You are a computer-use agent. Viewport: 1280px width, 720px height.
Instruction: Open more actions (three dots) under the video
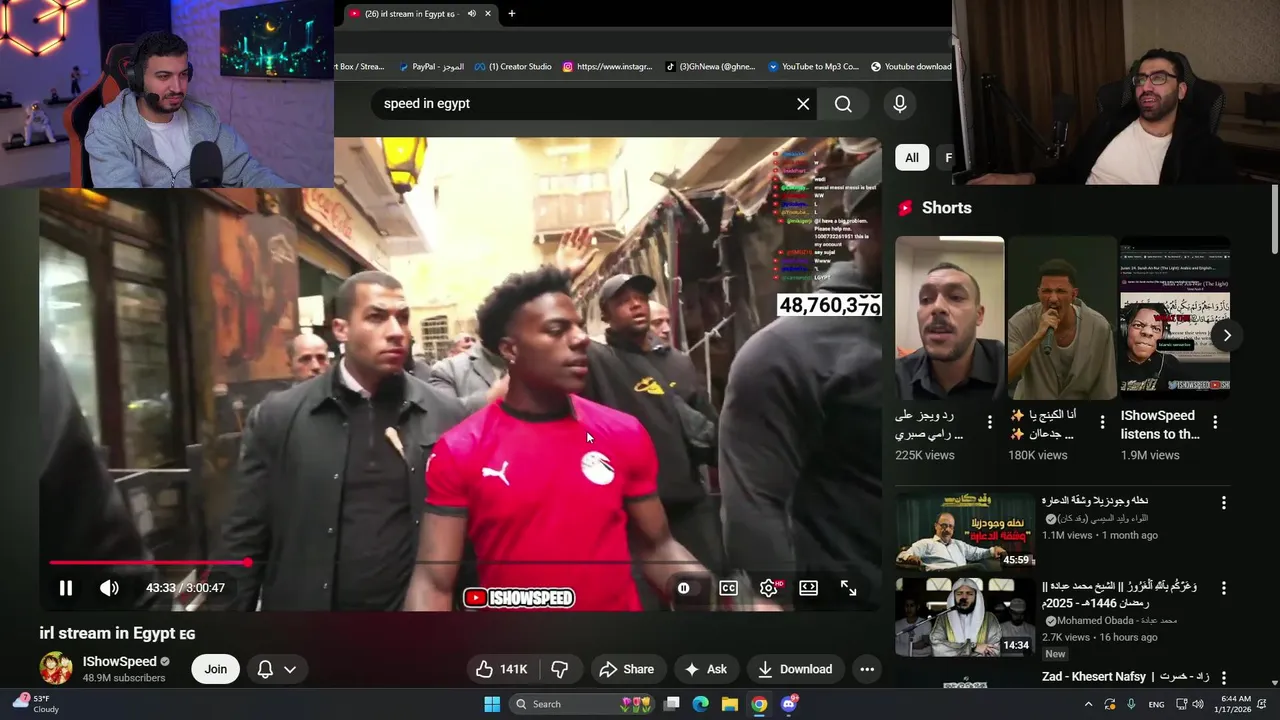(867, 669)
